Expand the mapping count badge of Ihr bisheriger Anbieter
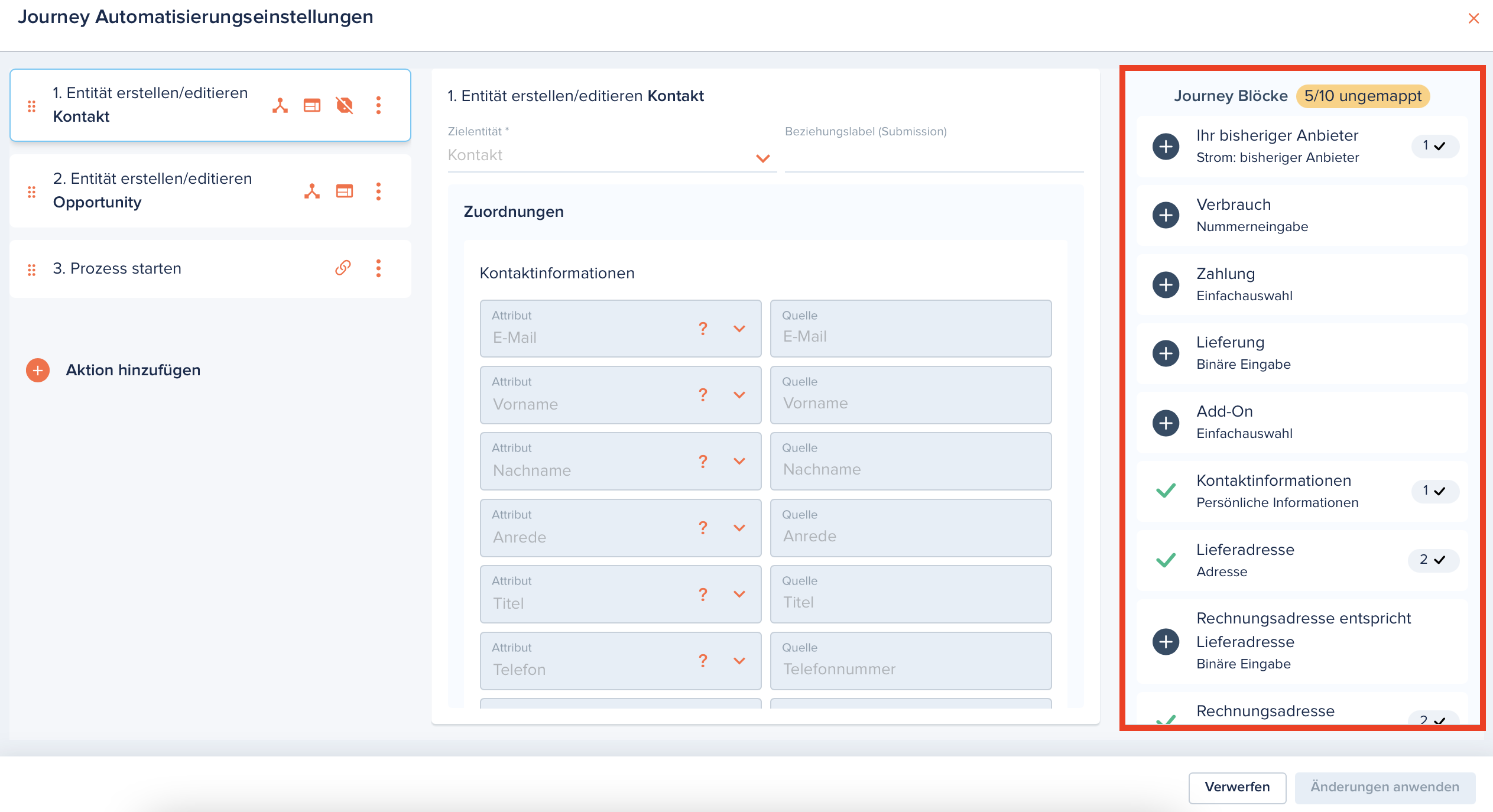Screen dimensions: 1493x812 [x=1434, y=146]
